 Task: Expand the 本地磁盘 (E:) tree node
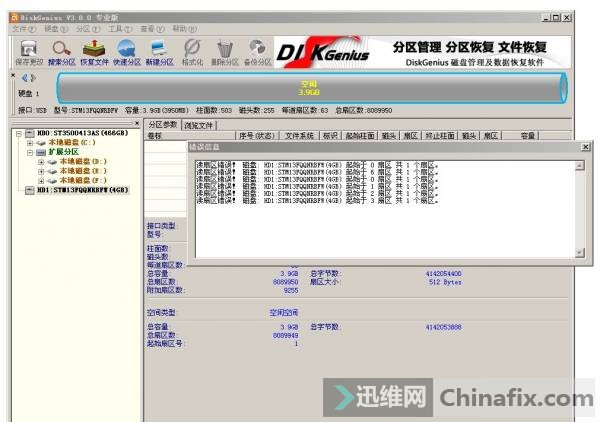[41, 171]
